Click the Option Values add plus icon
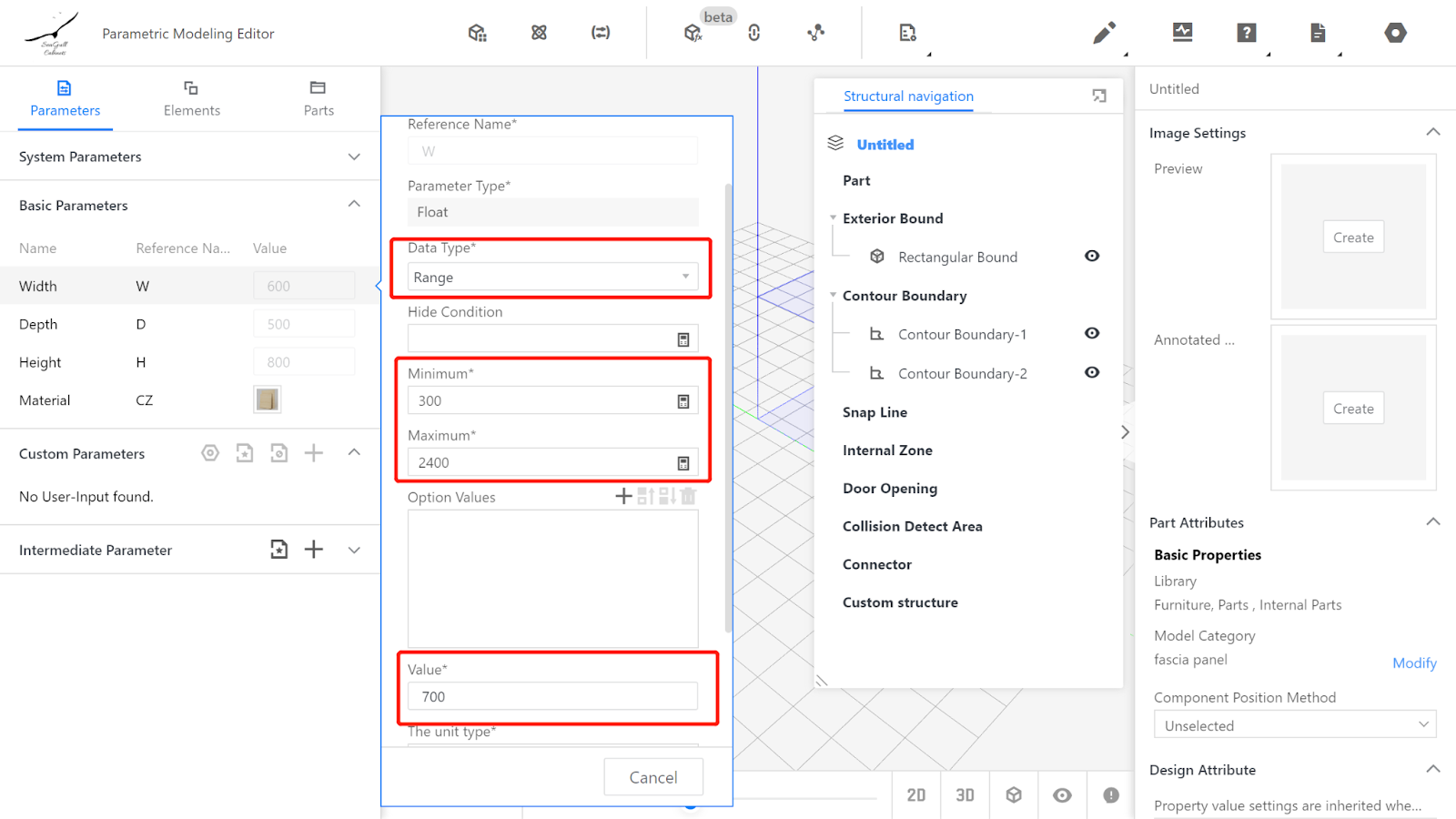The height and width of the screenshot is (819, 1456). [623, 496]
